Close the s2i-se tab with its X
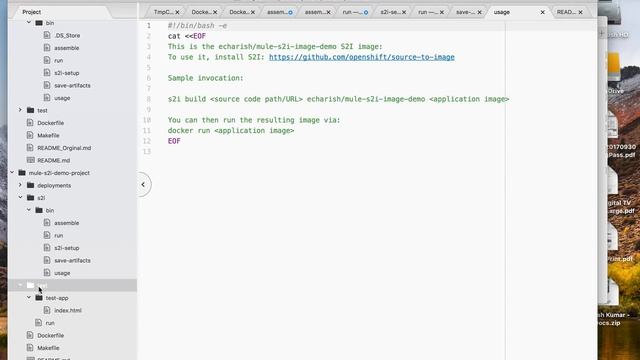The height and width of the screenshot is (360, 640). (404, 12)
